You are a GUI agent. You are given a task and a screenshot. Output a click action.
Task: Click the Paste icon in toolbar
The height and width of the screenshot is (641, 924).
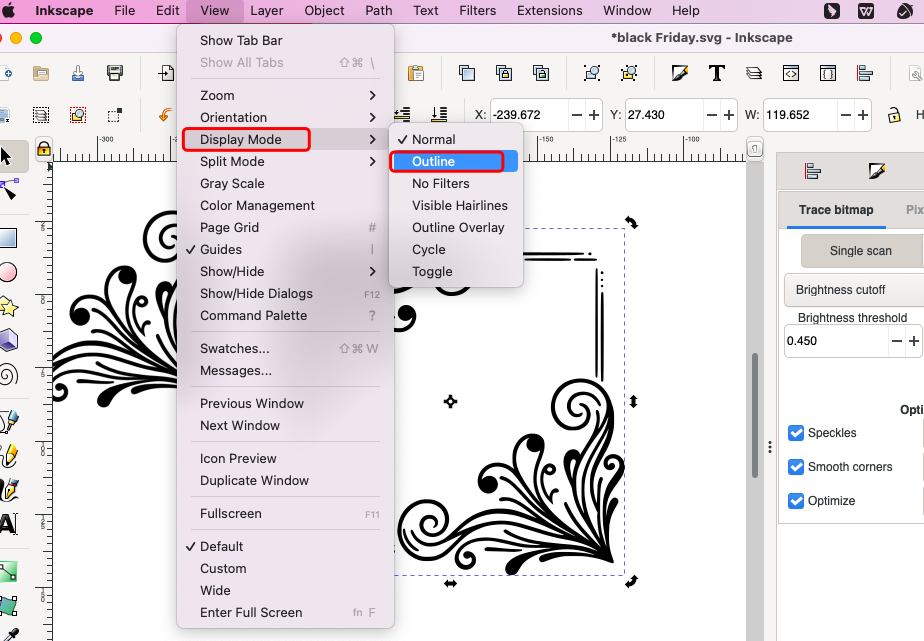coord(416,73)
